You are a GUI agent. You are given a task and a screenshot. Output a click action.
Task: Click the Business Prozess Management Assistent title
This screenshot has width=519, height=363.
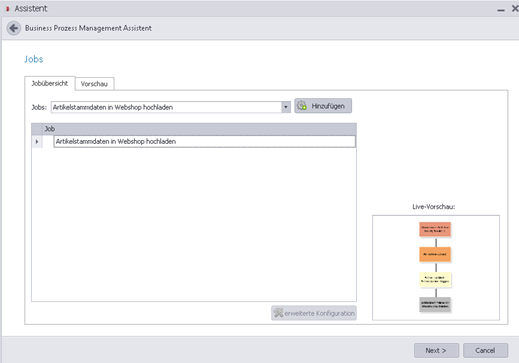coord(88,28)
